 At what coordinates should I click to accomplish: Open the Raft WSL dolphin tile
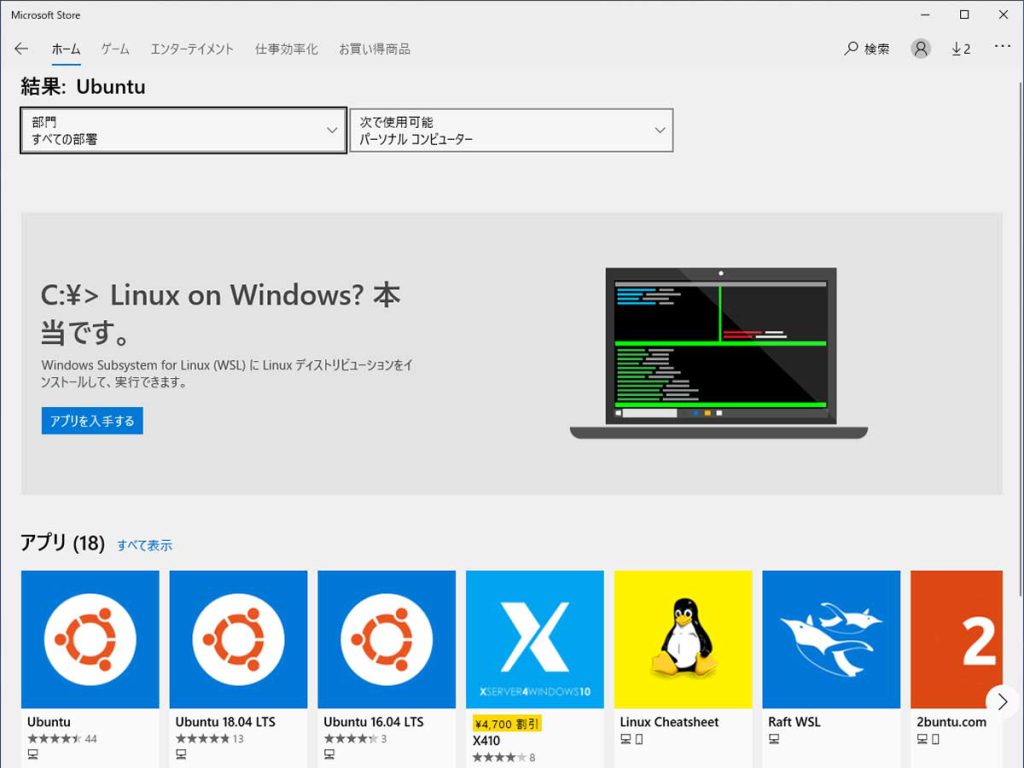[831, 639]
